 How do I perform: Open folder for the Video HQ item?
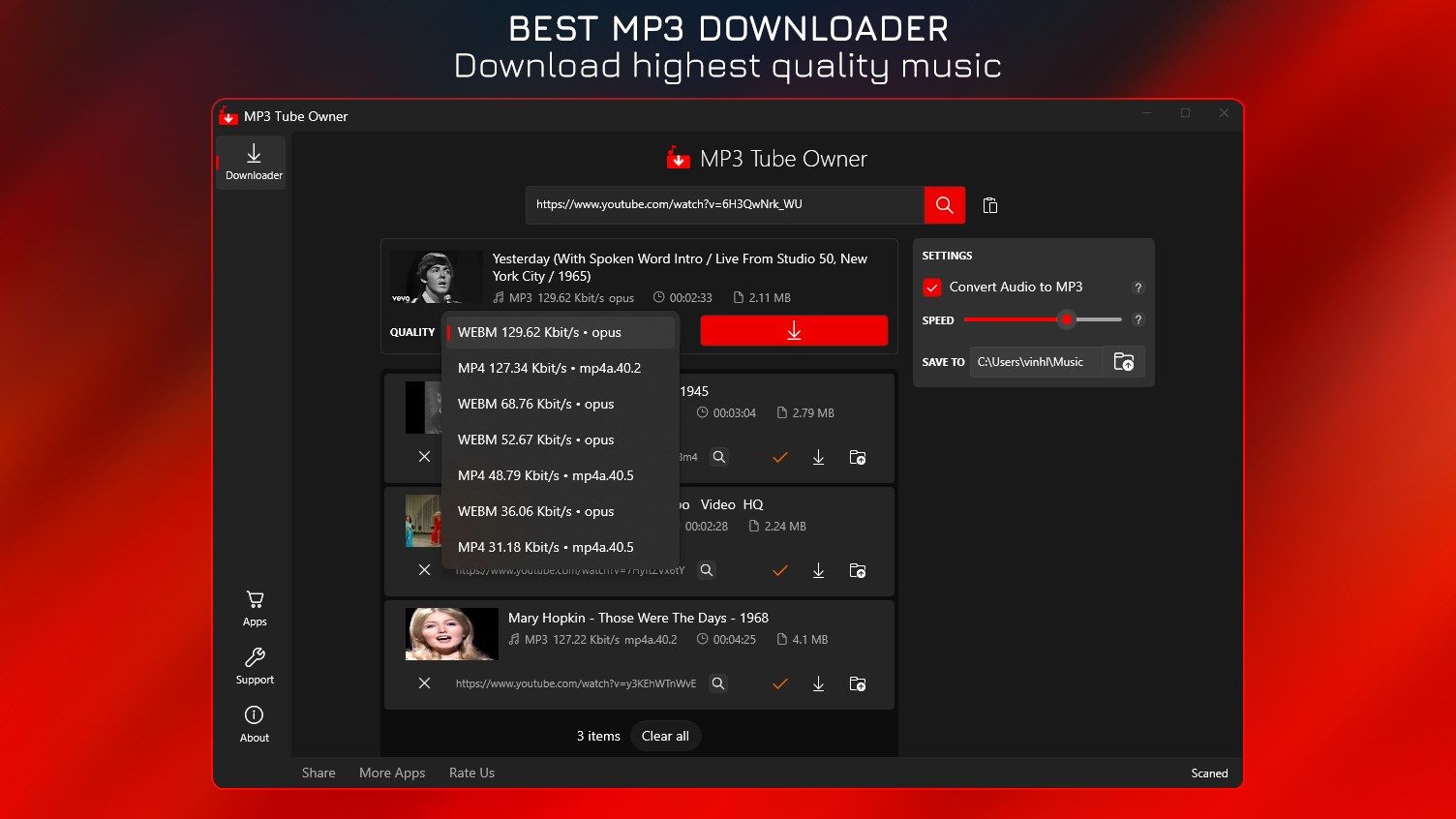tap(858, 570)
